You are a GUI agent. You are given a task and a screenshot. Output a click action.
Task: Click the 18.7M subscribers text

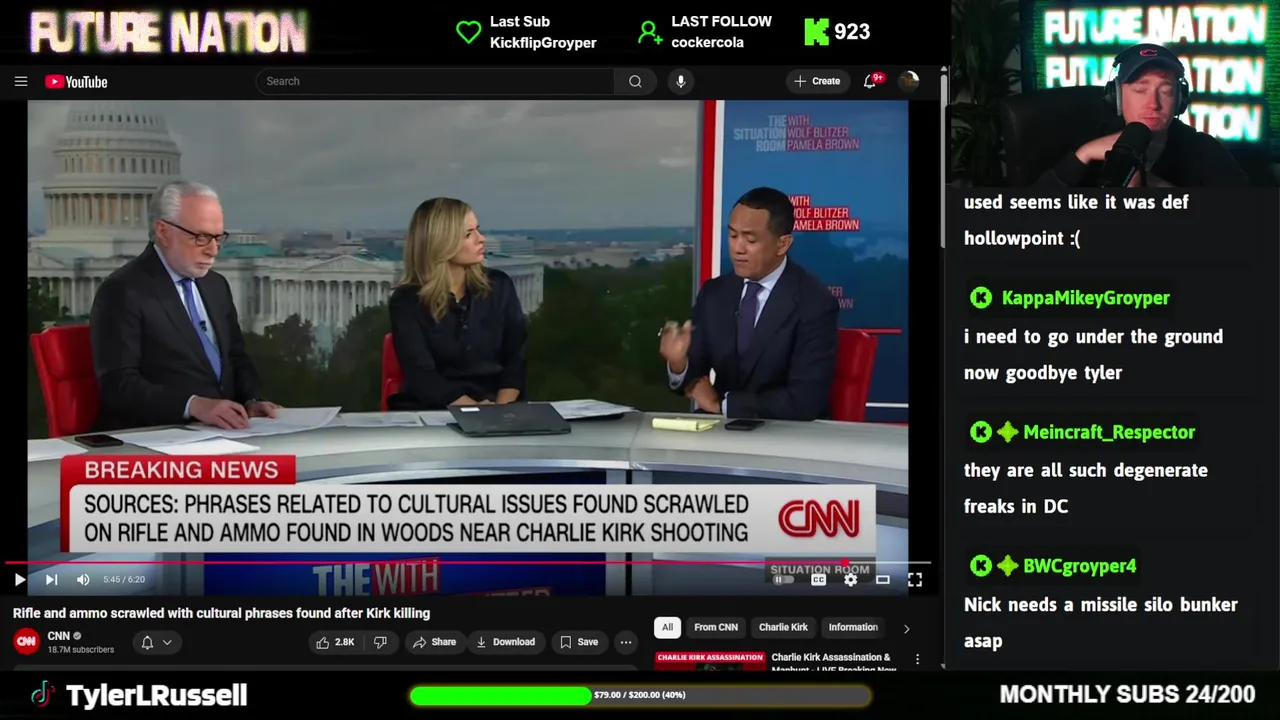click(81, 650)
